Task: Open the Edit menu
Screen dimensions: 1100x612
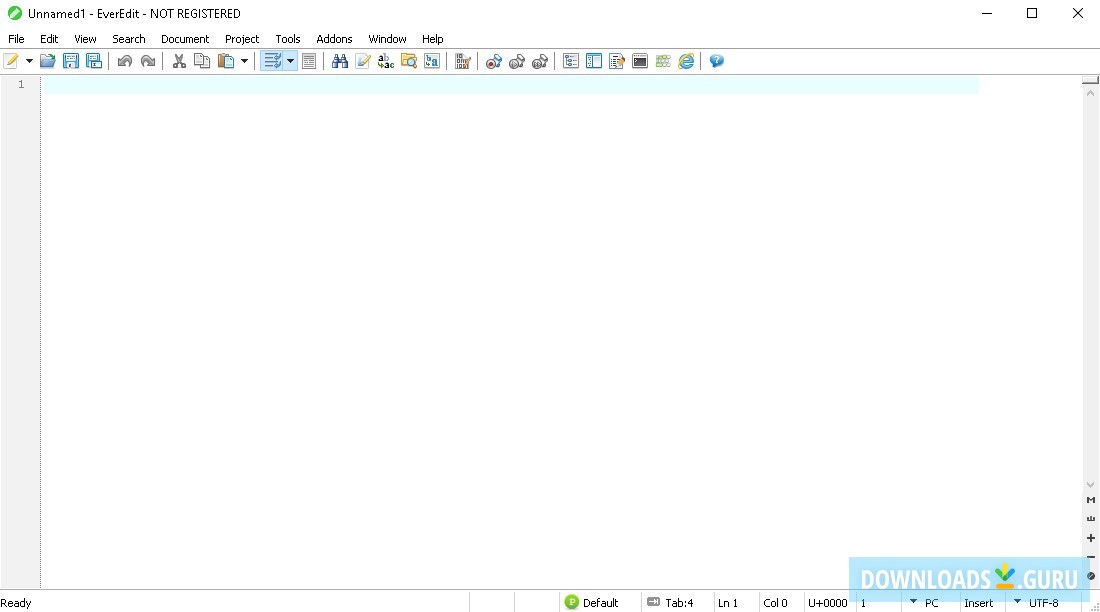Action: 49,39
